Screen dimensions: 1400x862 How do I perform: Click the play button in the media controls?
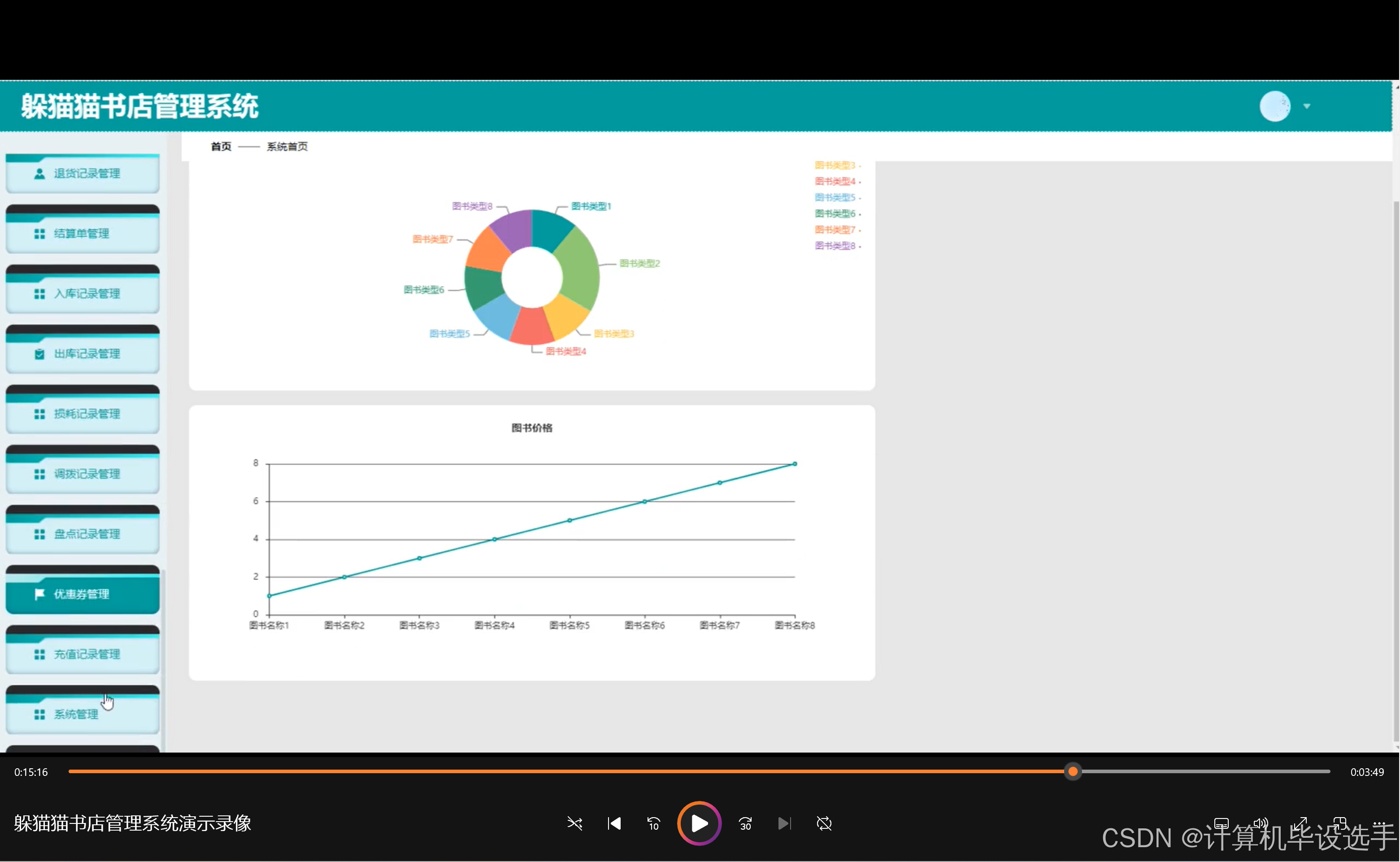(699, 823)
